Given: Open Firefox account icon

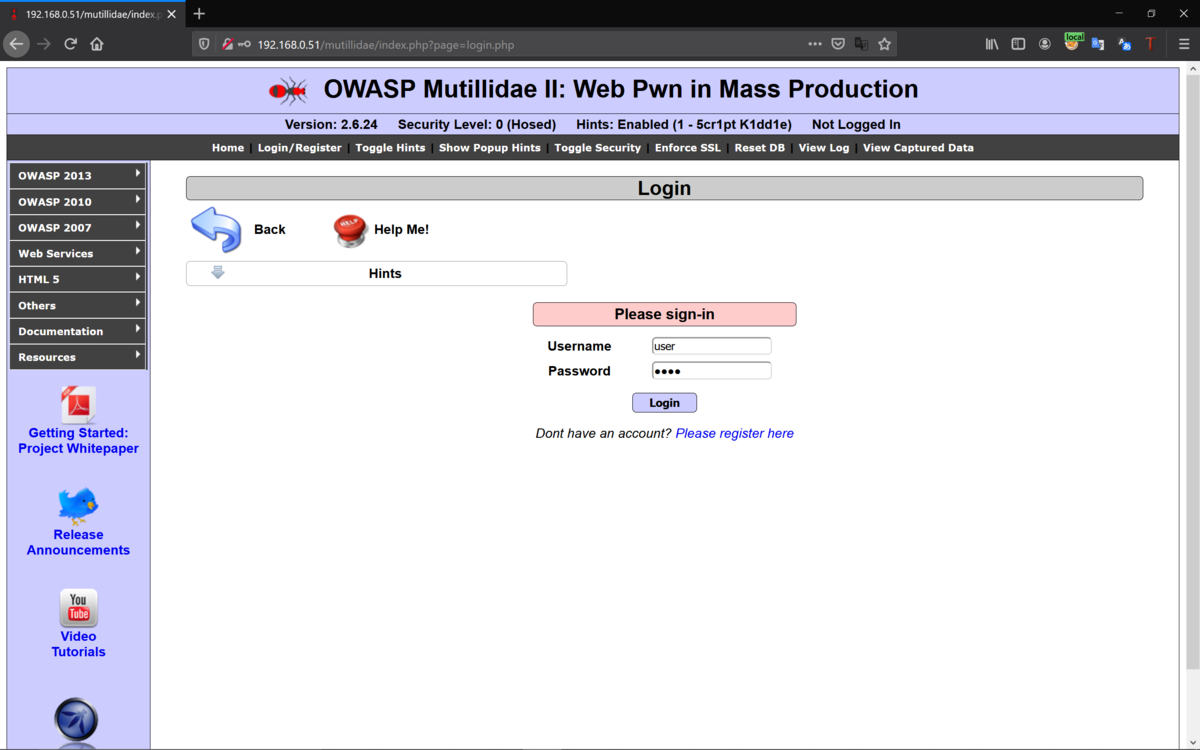Looking at the screenshot, I should point(1045,44).
